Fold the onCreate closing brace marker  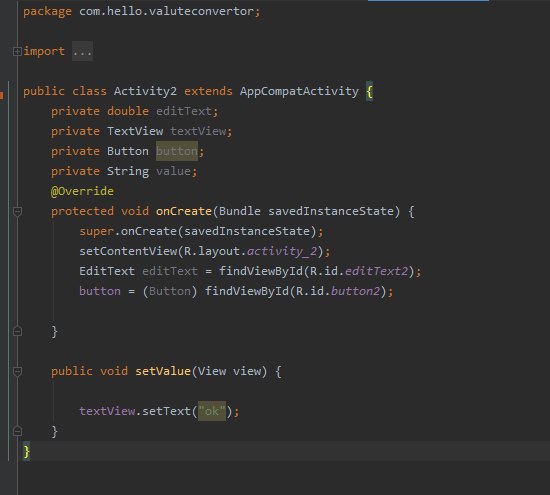[17, 331]
